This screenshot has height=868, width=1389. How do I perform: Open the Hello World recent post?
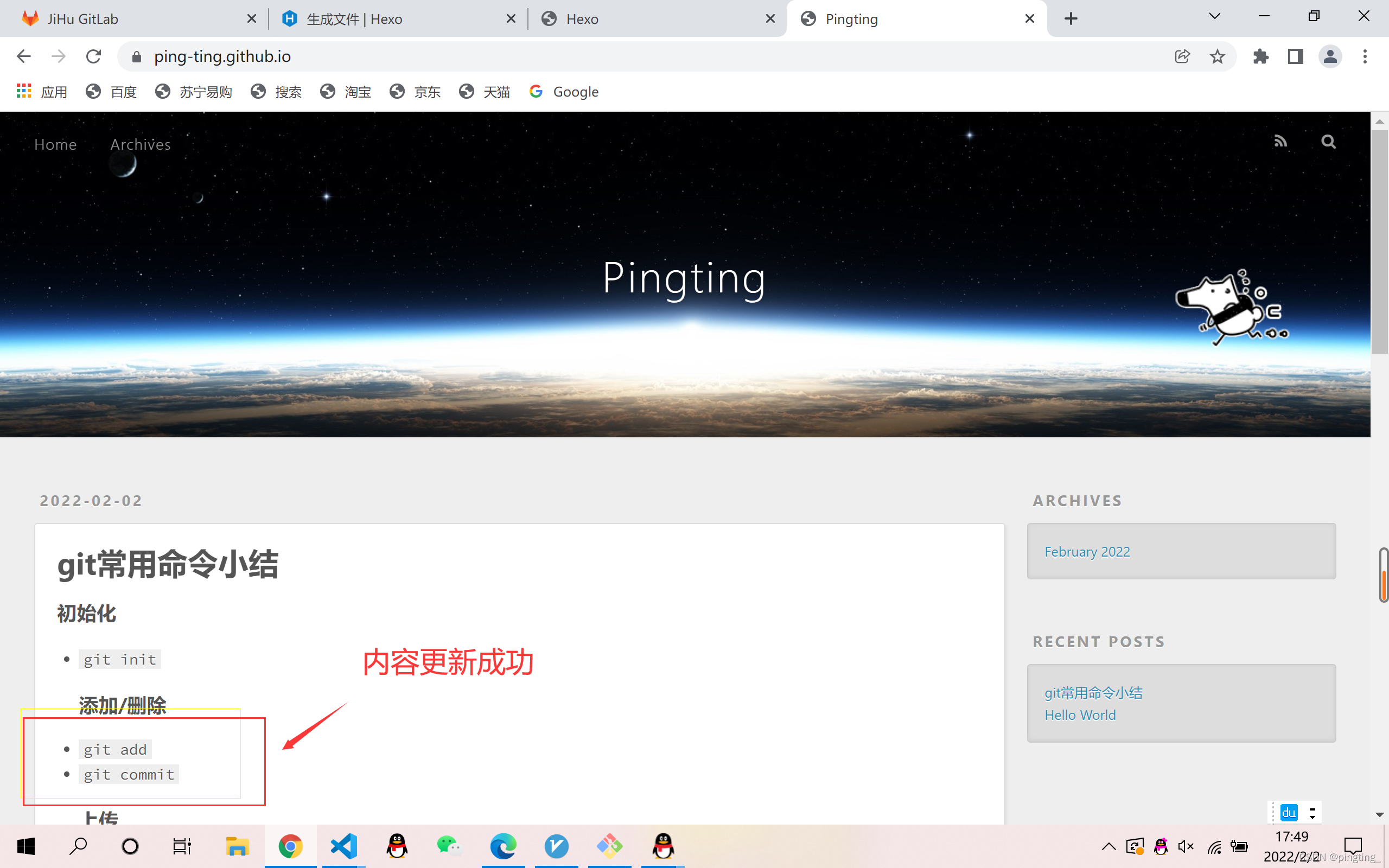coord(1080,715)
